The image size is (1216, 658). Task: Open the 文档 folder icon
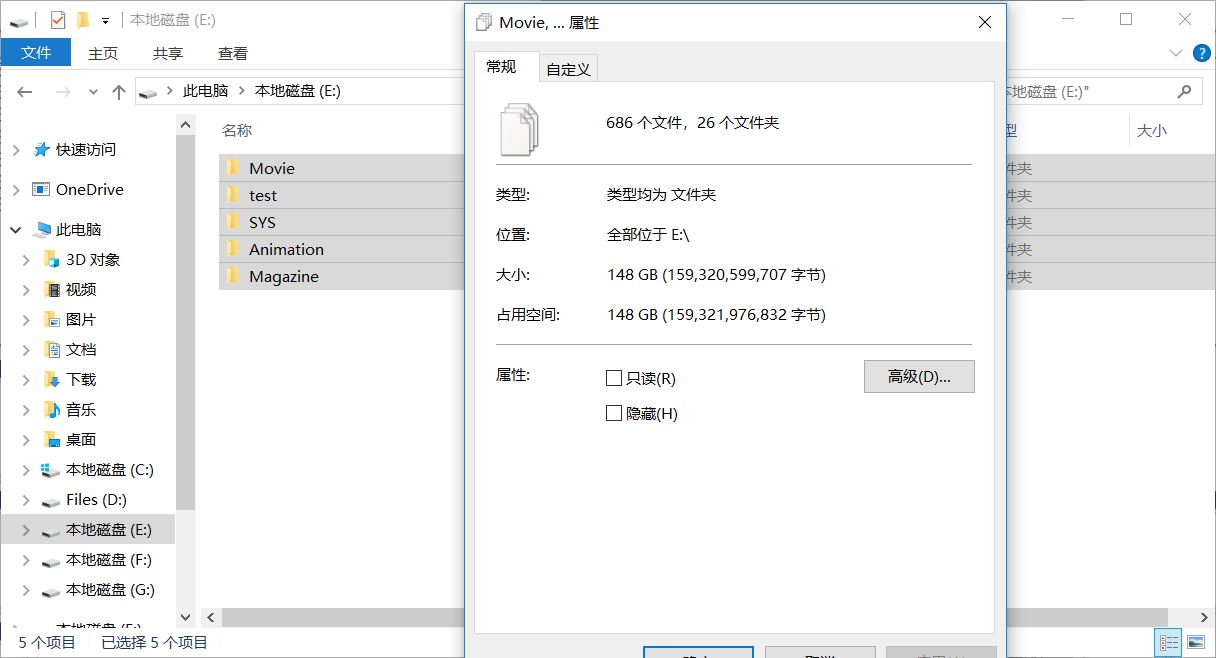(x=51, y=349)
